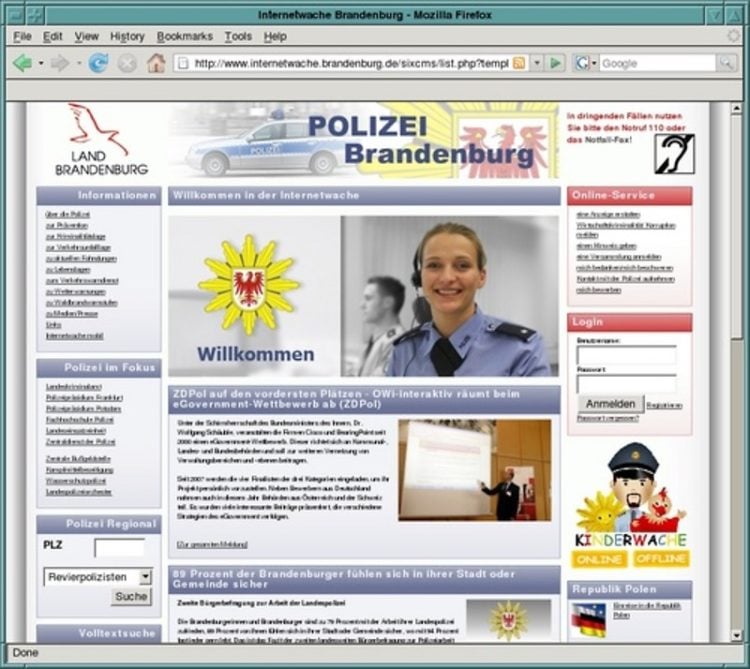The width and height of the screenshot is (750, 669).
Task: Click the German-Polish flag icon under Republik Polen
Action: [x=589, y=620]
